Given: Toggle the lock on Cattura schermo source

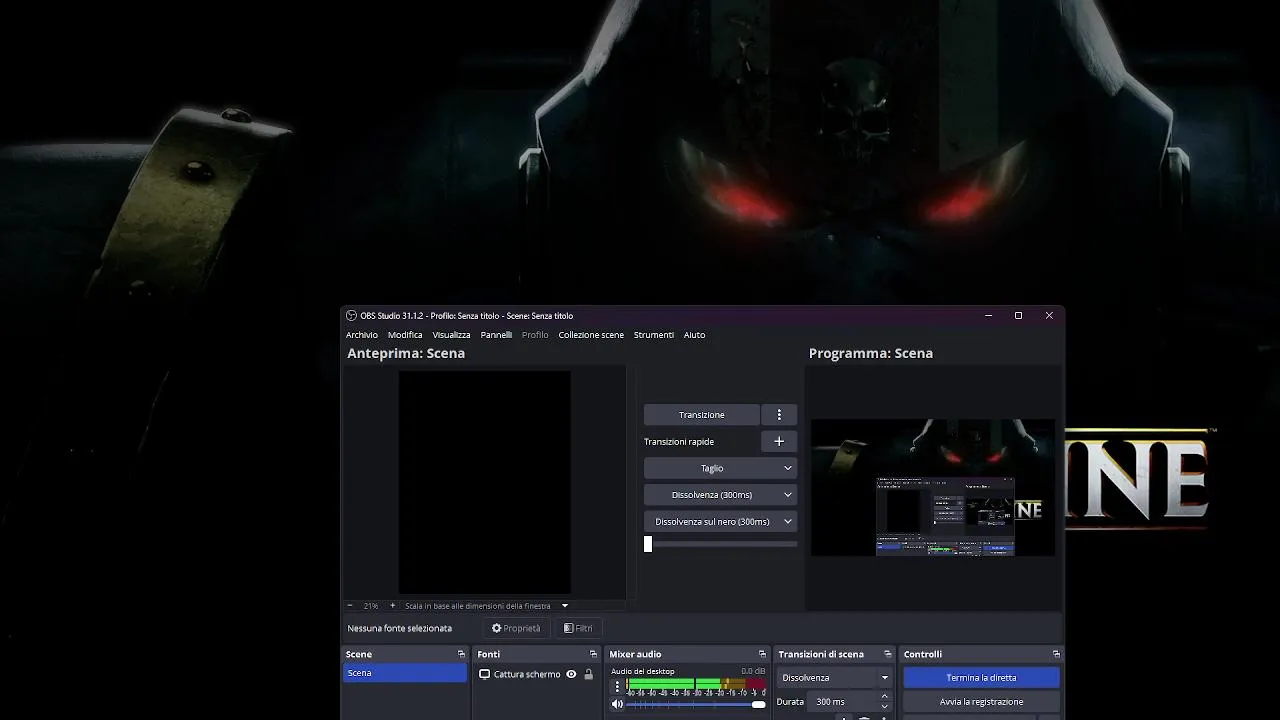Looking at the screenshot, I should [x=588, y=674].
